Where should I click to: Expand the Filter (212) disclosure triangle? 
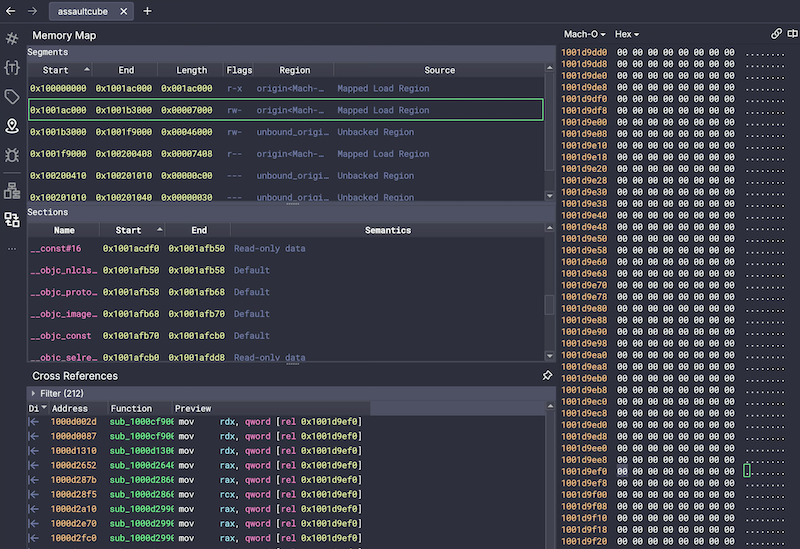point(34,394)
